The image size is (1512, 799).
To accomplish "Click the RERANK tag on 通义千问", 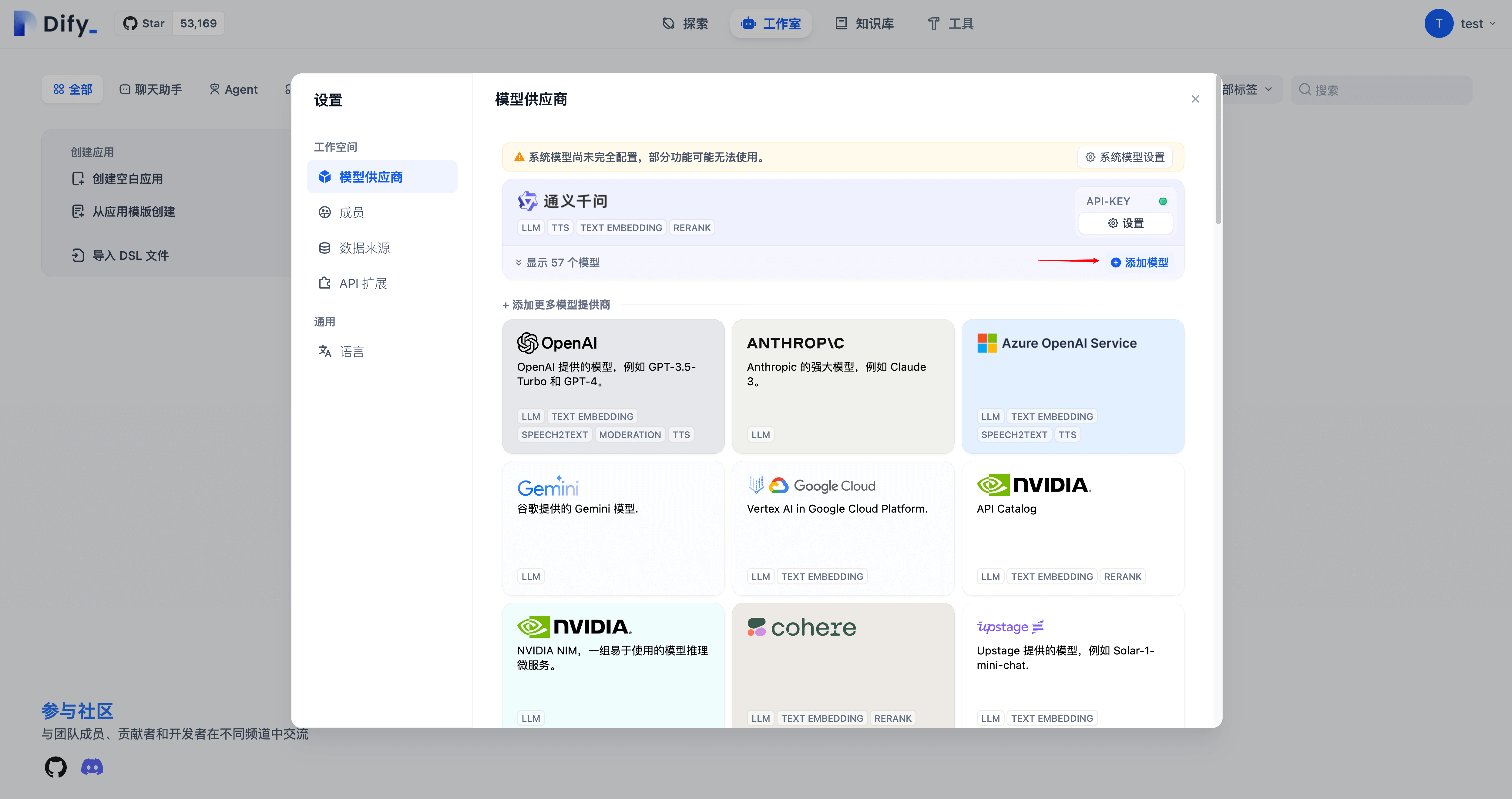I will tap(691, 228).
